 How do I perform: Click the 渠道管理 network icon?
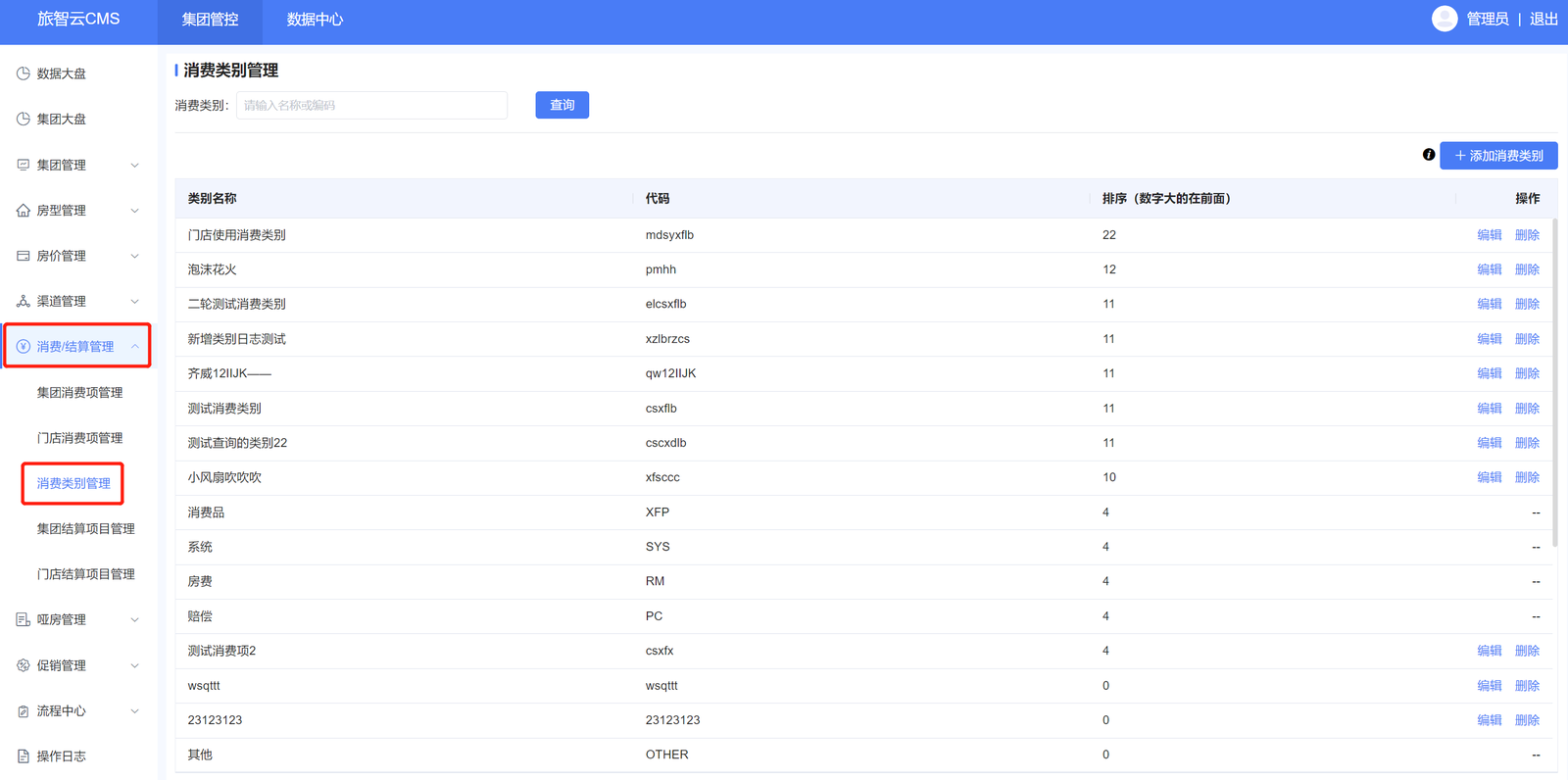pos(24,301)
